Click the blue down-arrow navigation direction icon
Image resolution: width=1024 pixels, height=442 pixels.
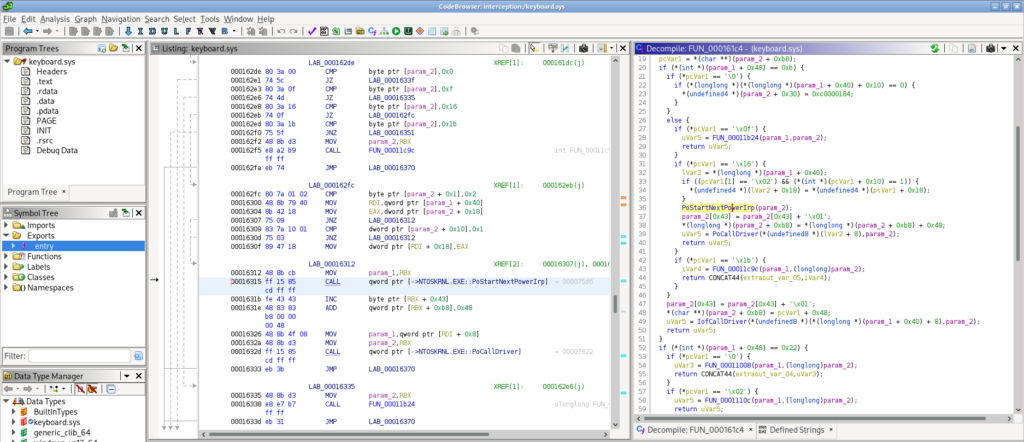tap(128, 31)
